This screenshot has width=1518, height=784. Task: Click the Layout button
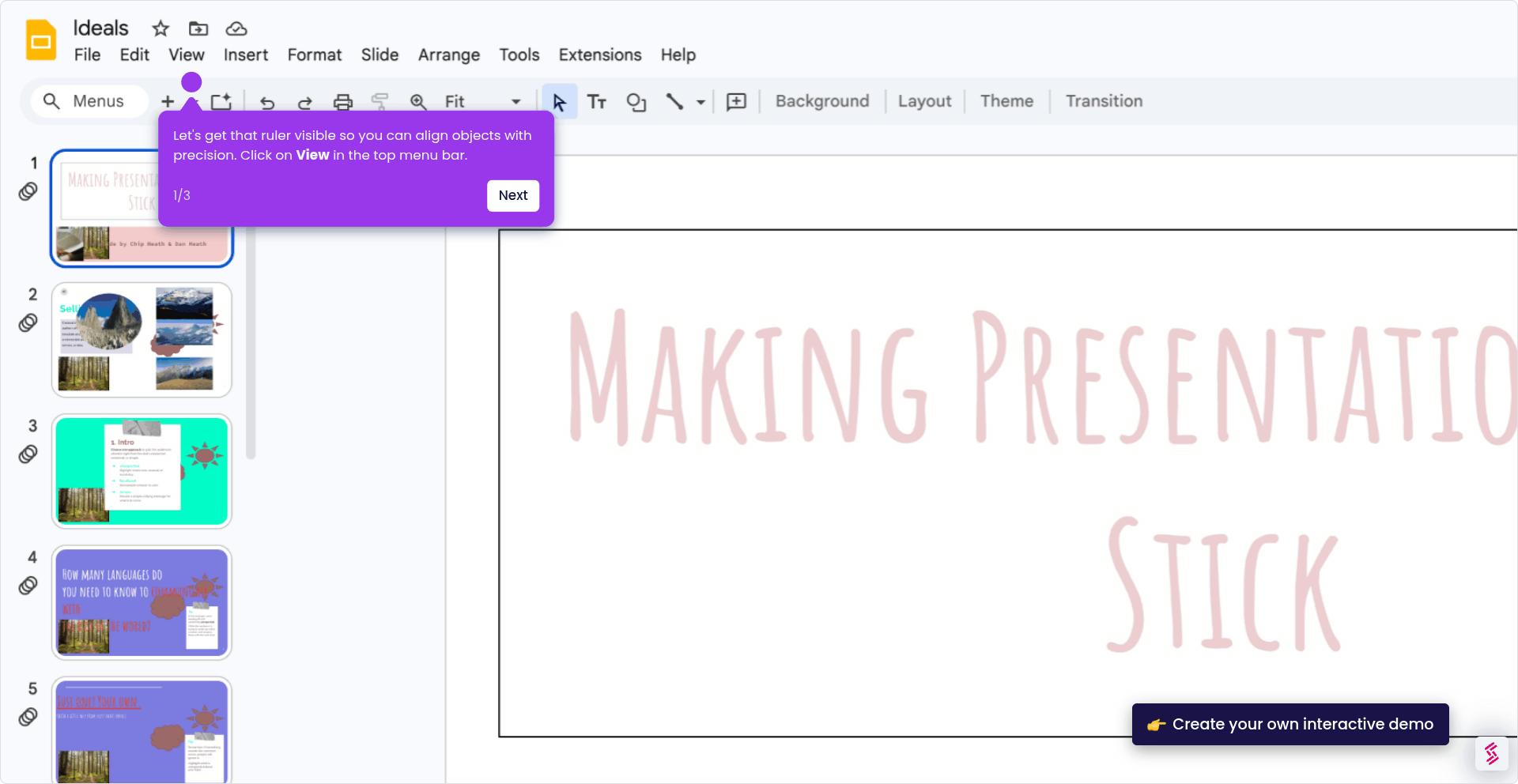point(924,101)
